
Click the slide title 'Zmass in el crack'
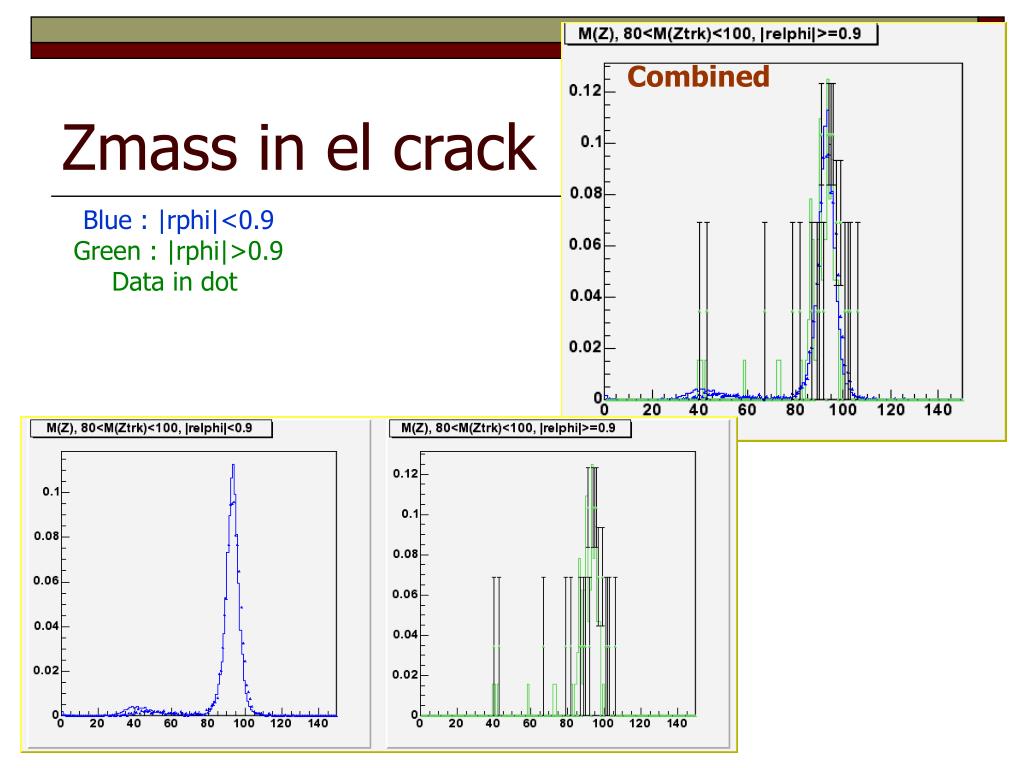point(298,148)
